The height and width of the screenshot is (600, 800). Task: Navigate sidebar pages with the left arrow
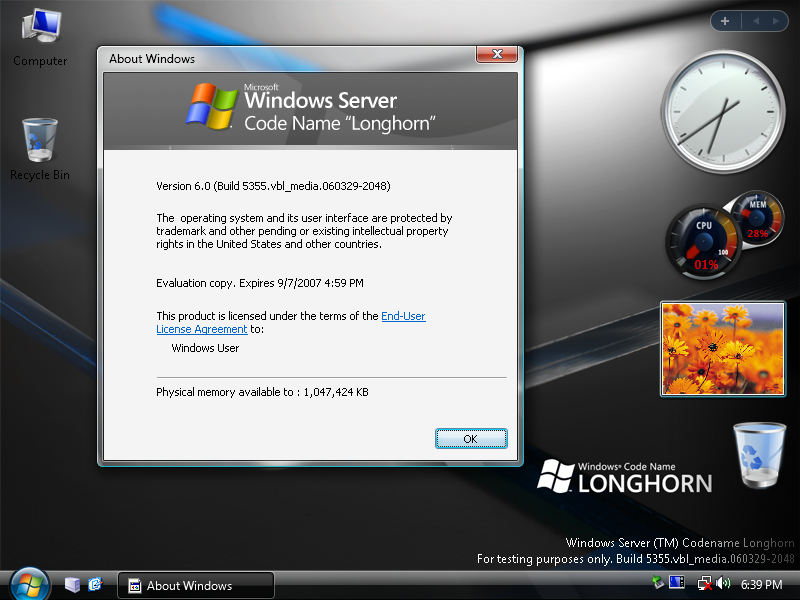[755, 20]
